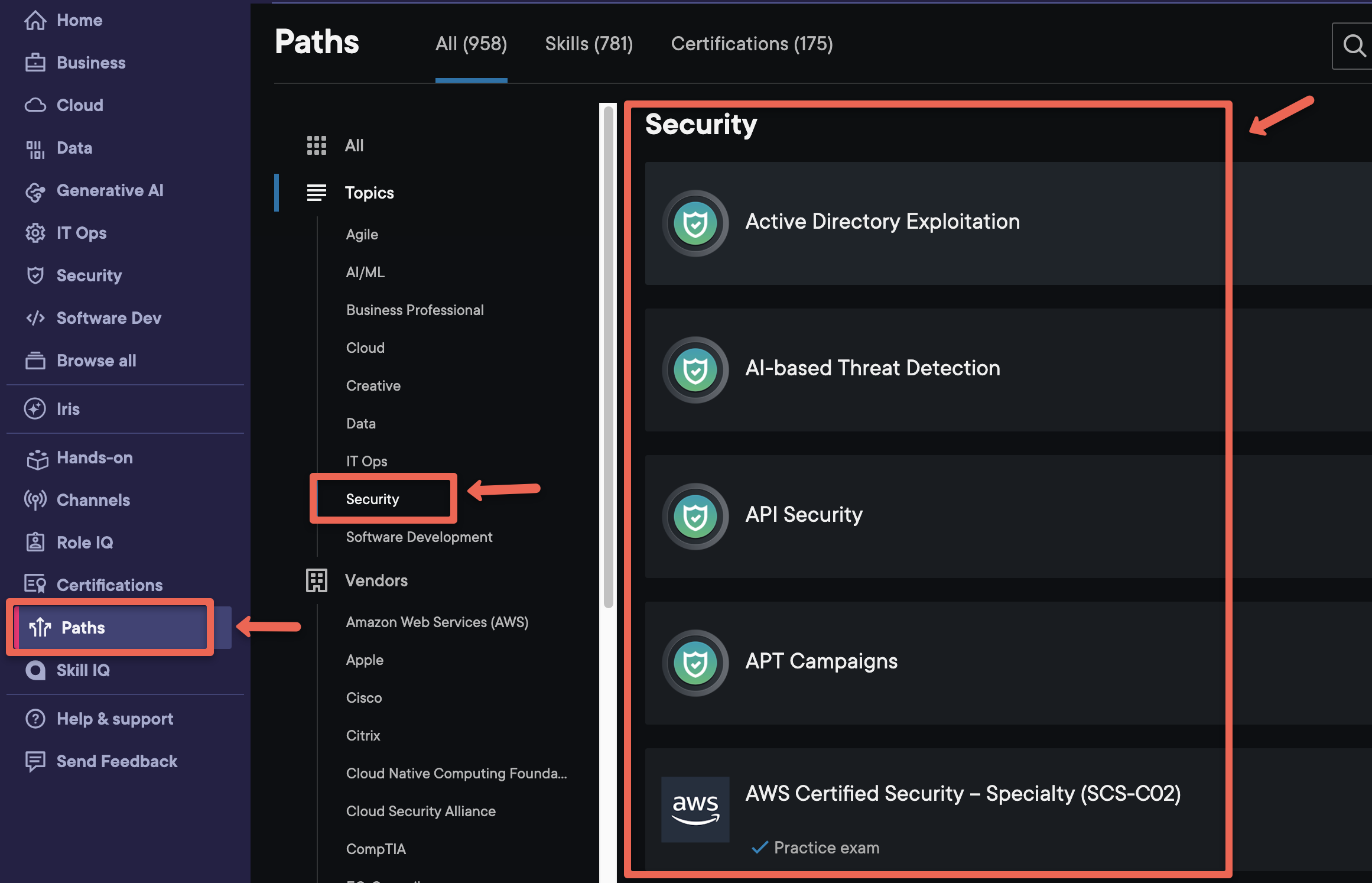Click the Send Feedback link
Viewport: 1372px width, 883px height.
pos(116,761)
